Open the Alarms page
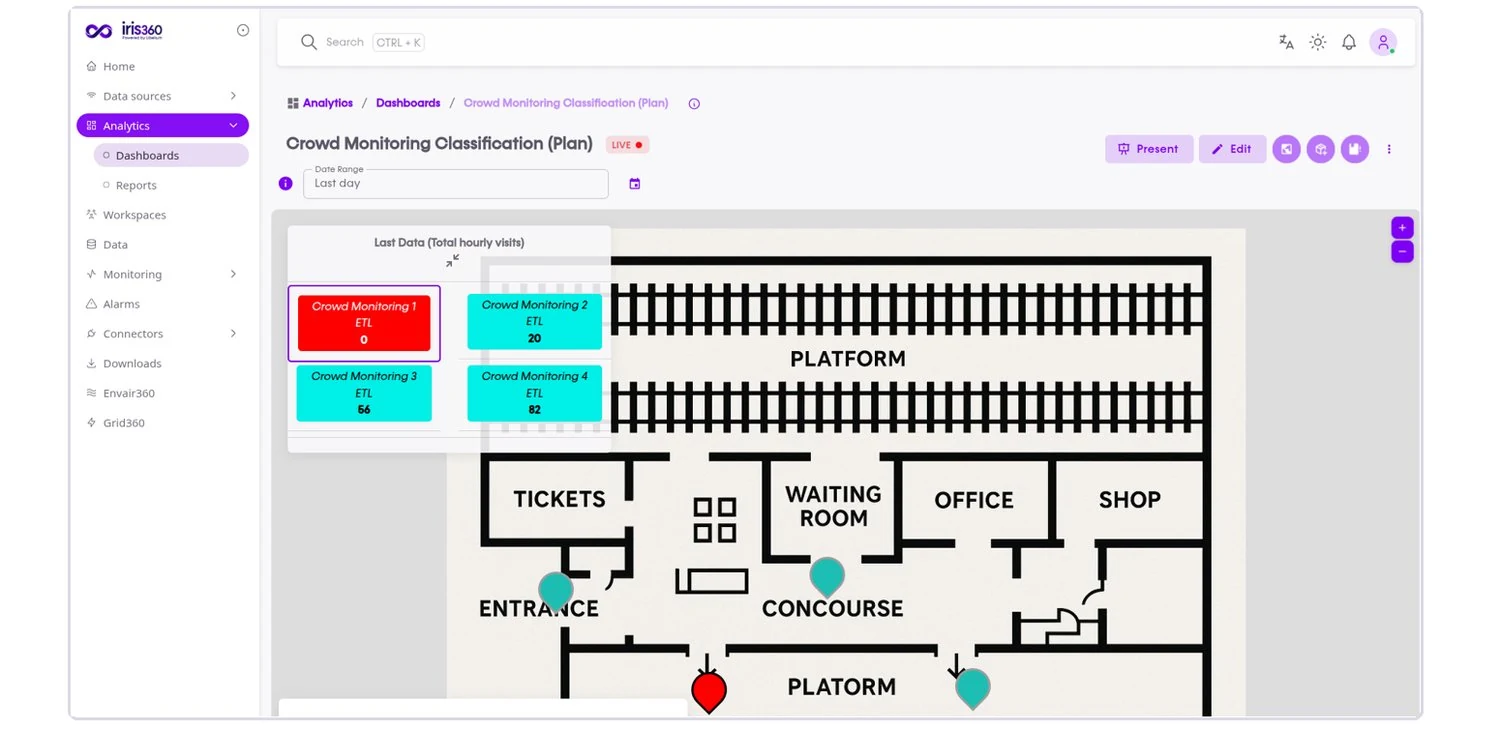Screen dimensions: 1500x730 click(x=121, y=304)
